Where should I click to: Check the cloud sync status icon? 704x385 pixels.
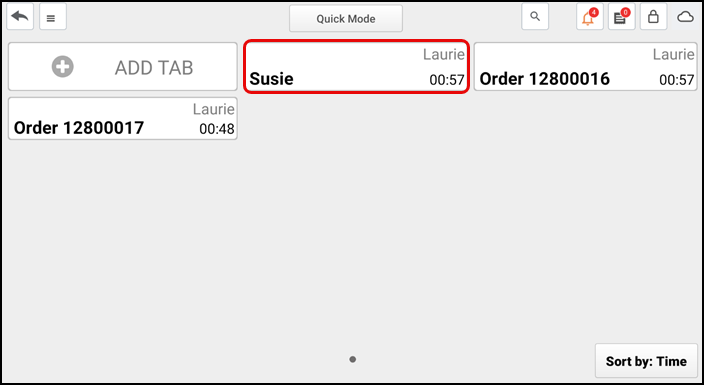pyautogui.click(x=686, y=17)
